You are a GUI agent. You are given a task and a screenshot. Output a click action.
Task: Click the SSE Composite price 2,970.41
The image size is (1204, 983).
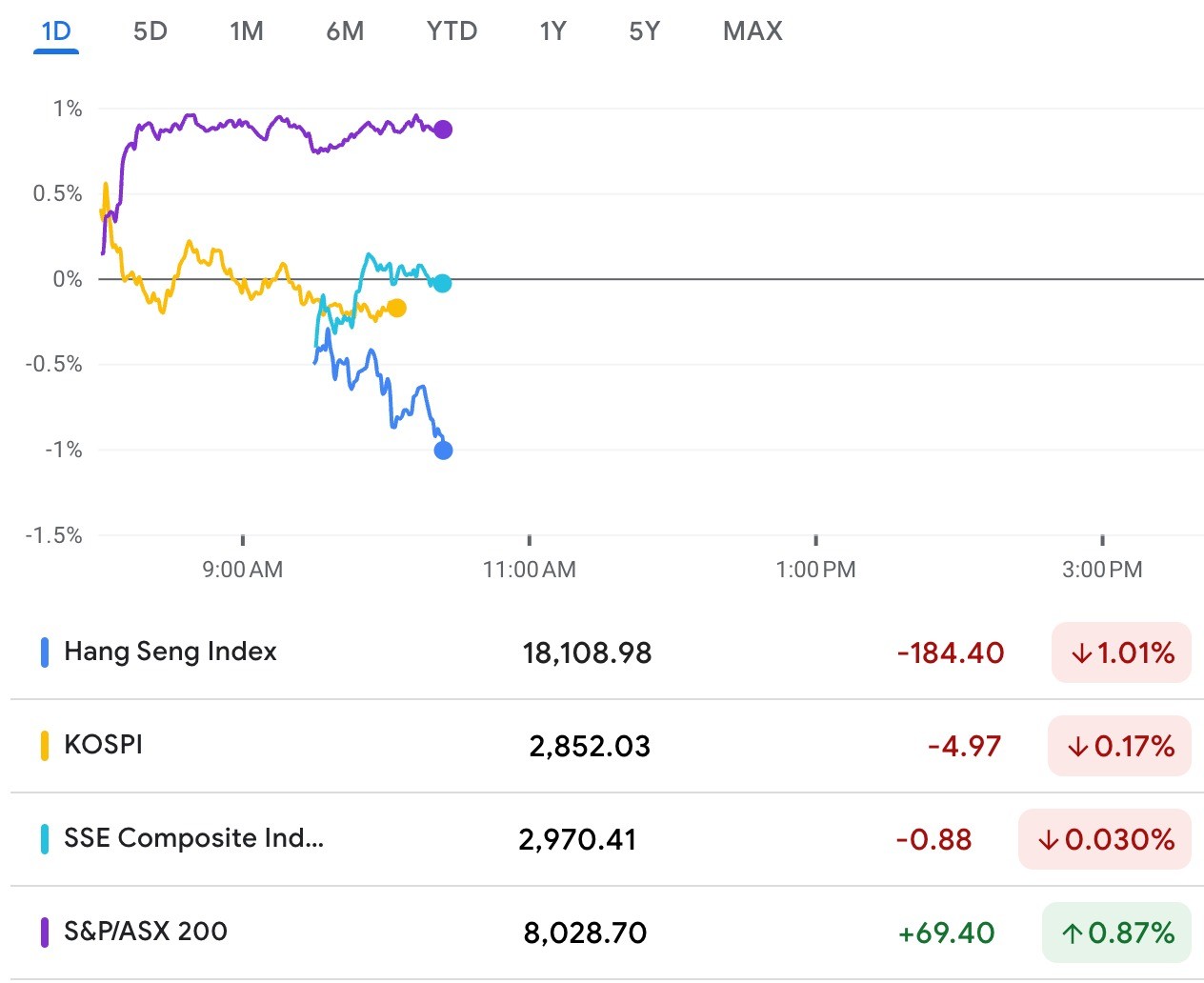pyautogui.click(x=577, y=839)
